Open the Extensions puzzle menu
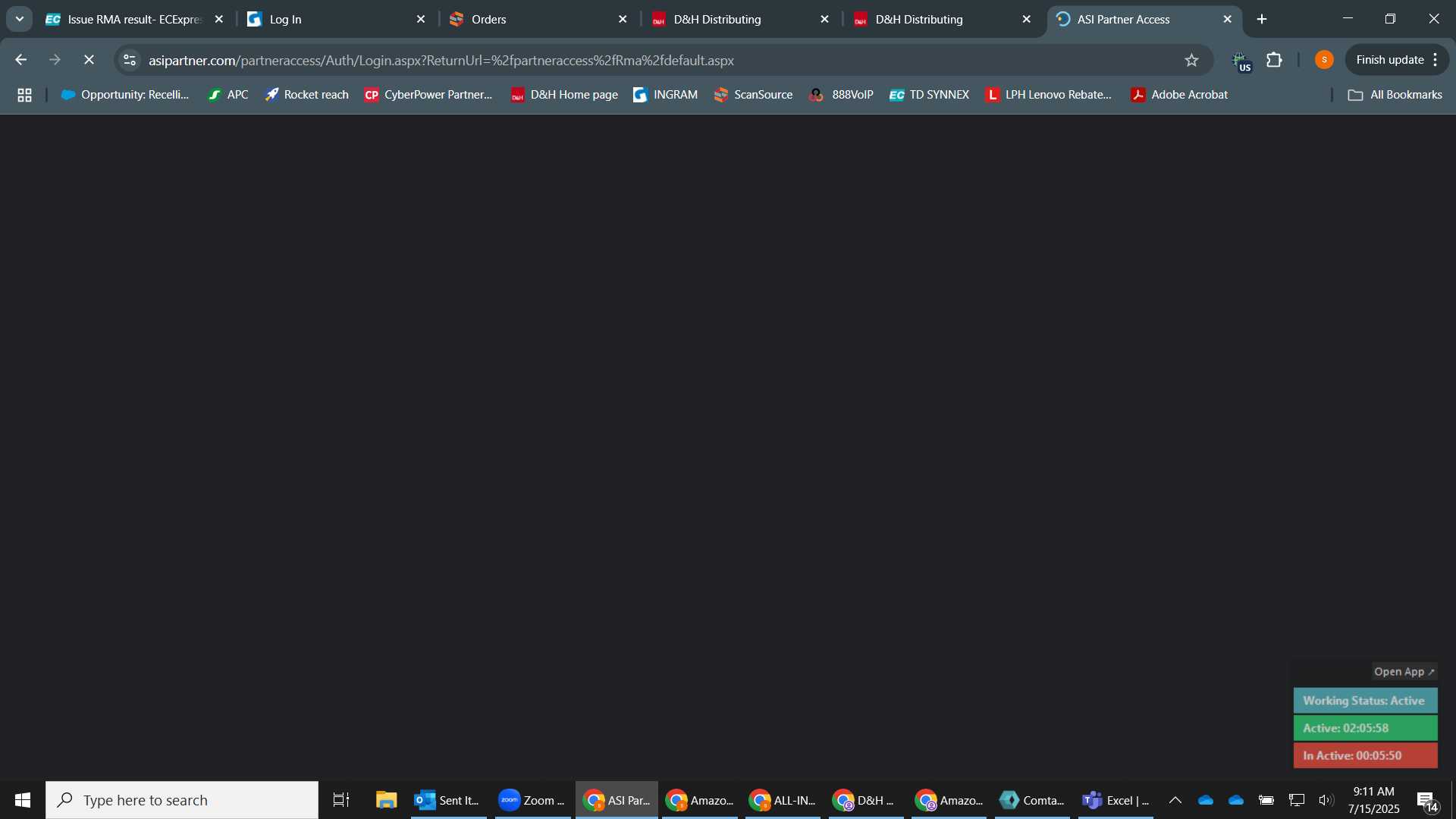 point(1275,60)
